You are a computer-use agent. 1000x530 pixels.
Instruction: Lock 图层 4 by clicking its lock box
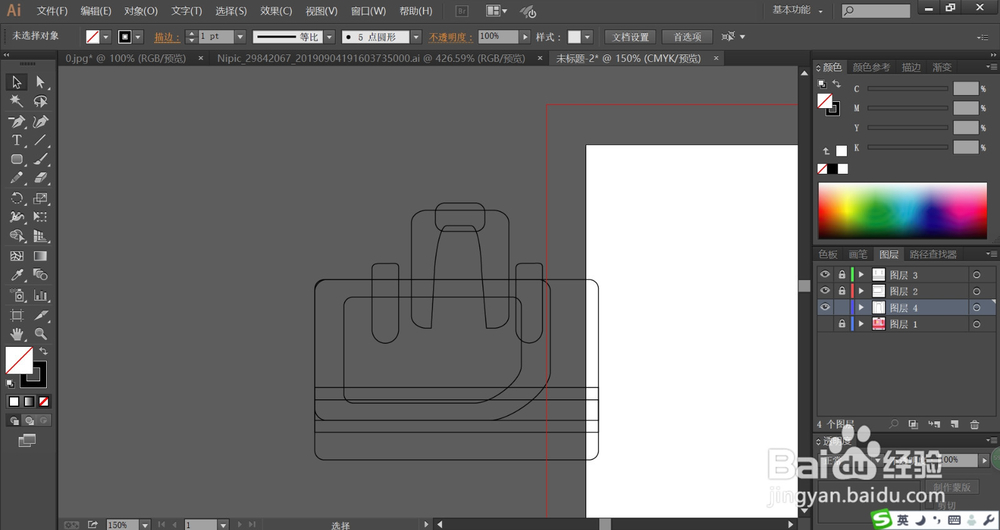point(842,307)
